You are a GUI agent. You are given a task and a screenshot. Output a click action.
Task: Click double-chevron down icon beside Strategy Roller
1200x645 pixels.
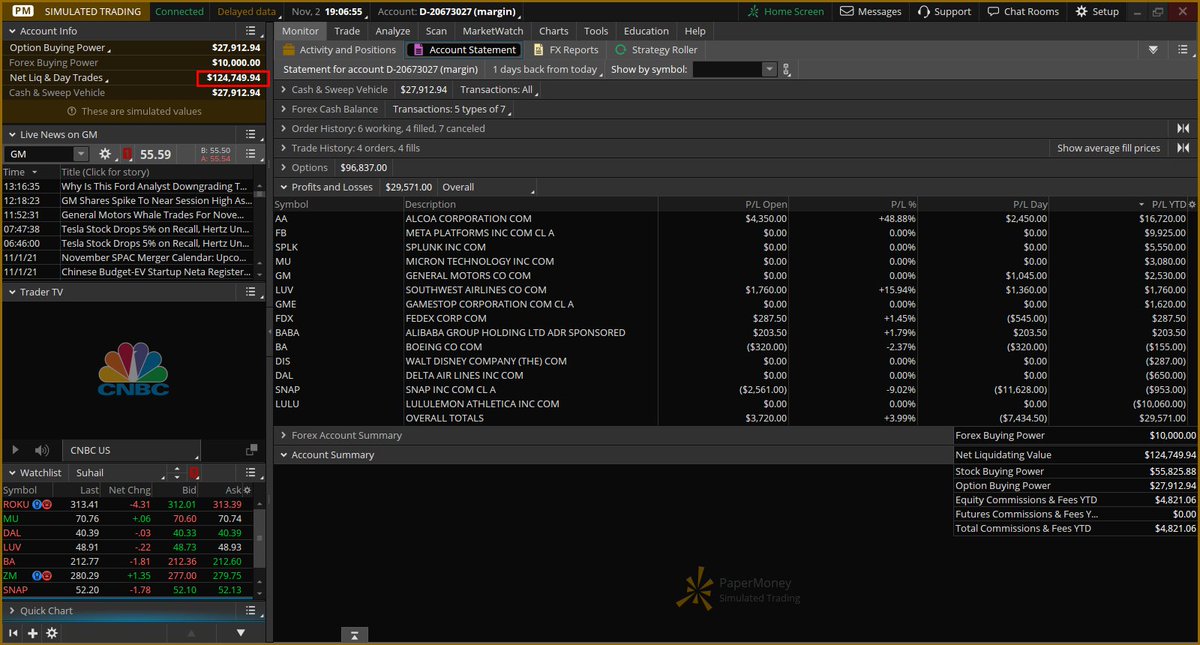click(x=1153, y=49)
